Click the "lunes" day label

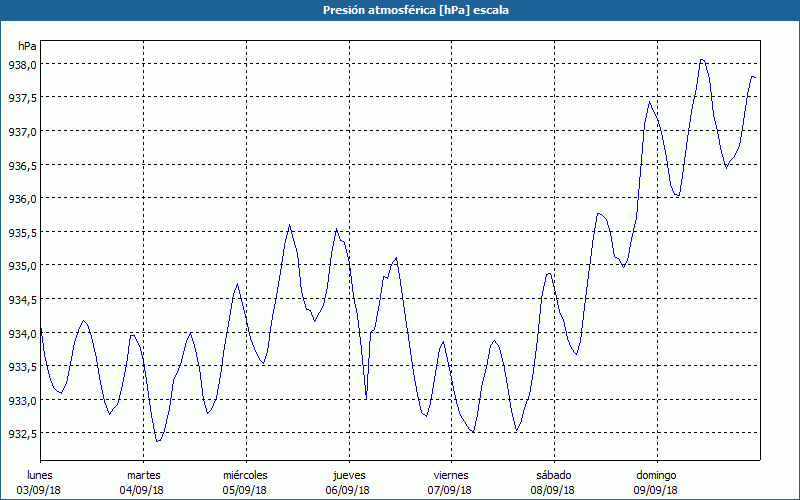(x=40, y=475)
